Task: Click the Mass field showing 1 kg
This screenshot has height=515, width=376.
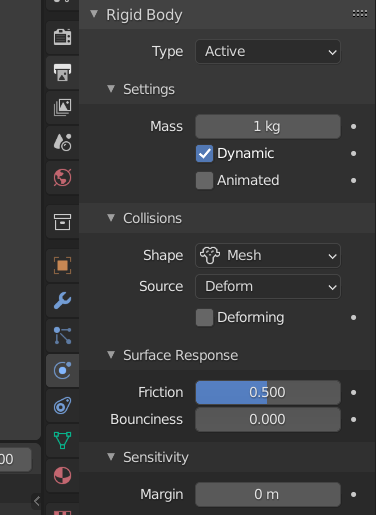Action: coord(268,127)
